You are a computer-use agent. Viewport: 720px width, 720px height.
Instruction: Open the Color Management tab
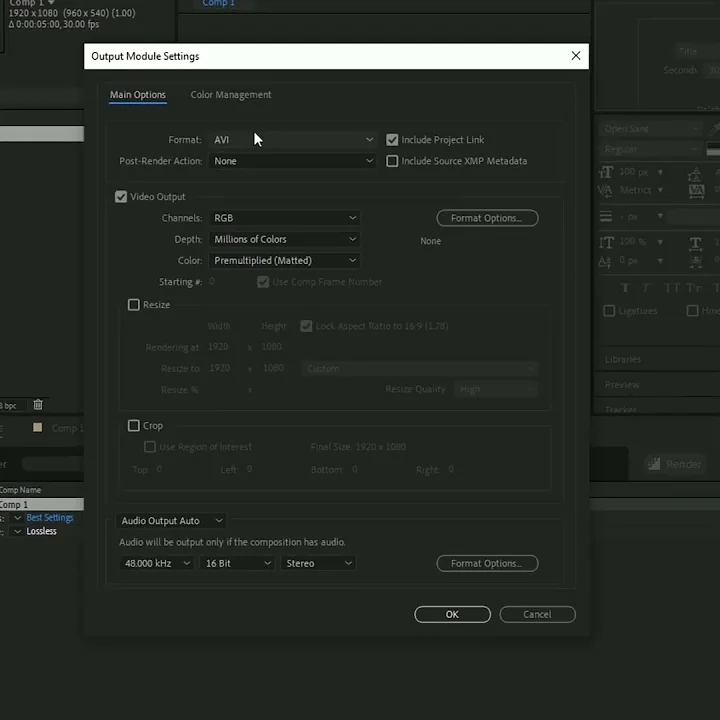tap(231, 95)
